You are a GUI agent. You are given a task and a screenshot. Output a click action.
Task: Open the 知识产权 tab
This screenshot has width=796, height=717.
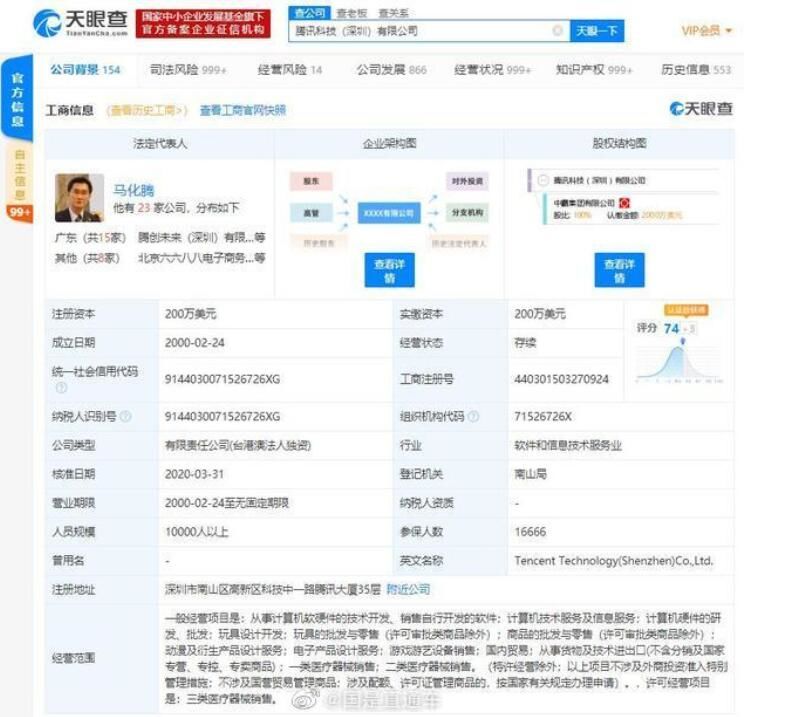(594, 70)
